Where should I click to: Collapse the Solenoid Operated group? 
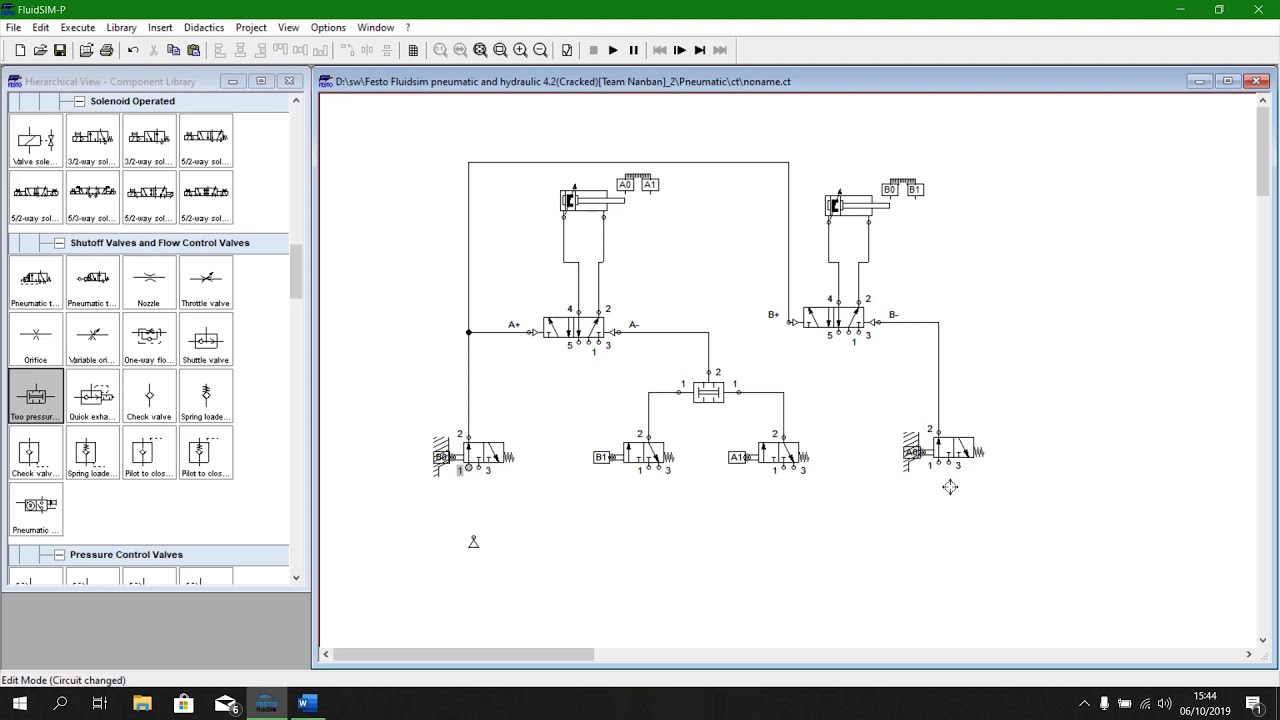(x=79, y=101)
